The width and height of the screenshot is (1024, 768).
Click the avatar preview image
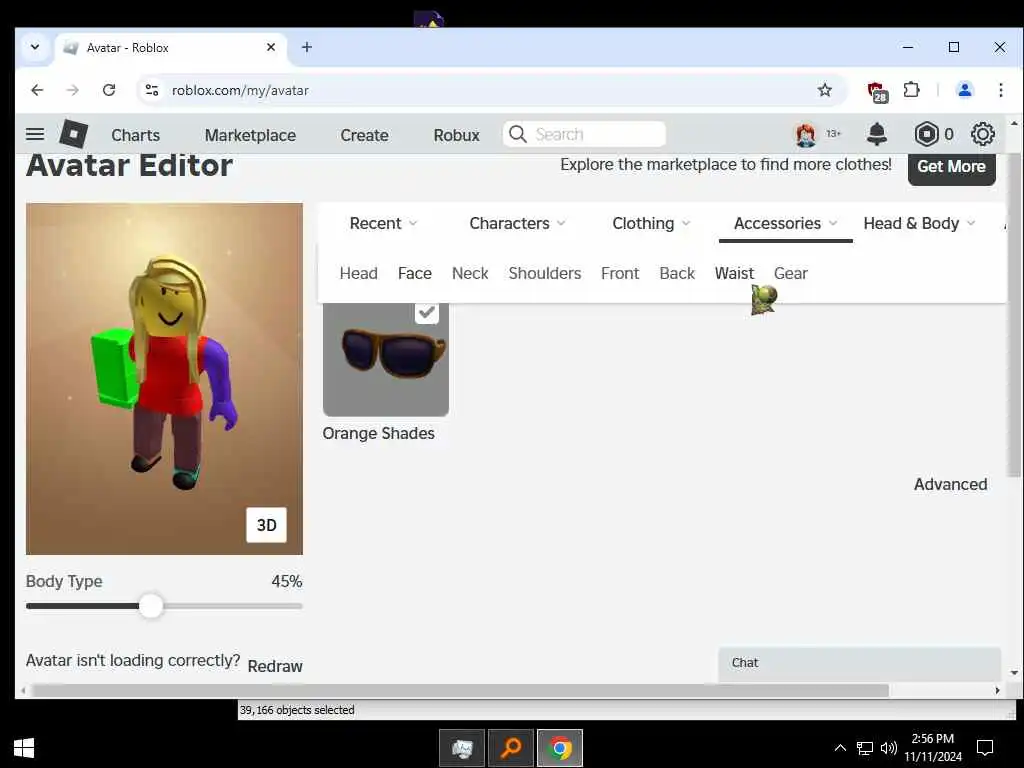[164, 379]
